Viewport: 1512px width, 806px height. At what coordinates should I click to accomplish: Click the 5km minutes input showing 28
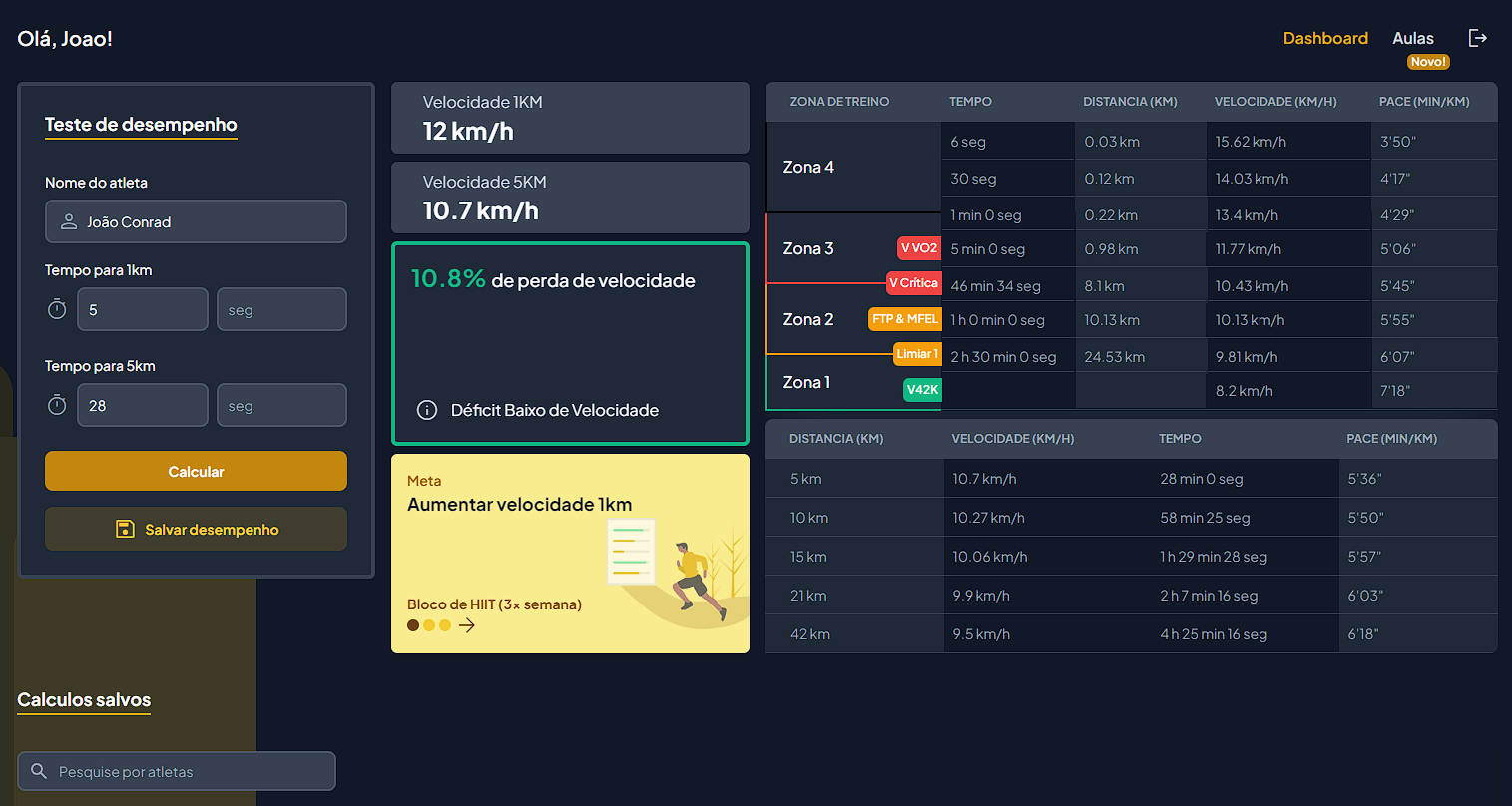click(143, 405)
